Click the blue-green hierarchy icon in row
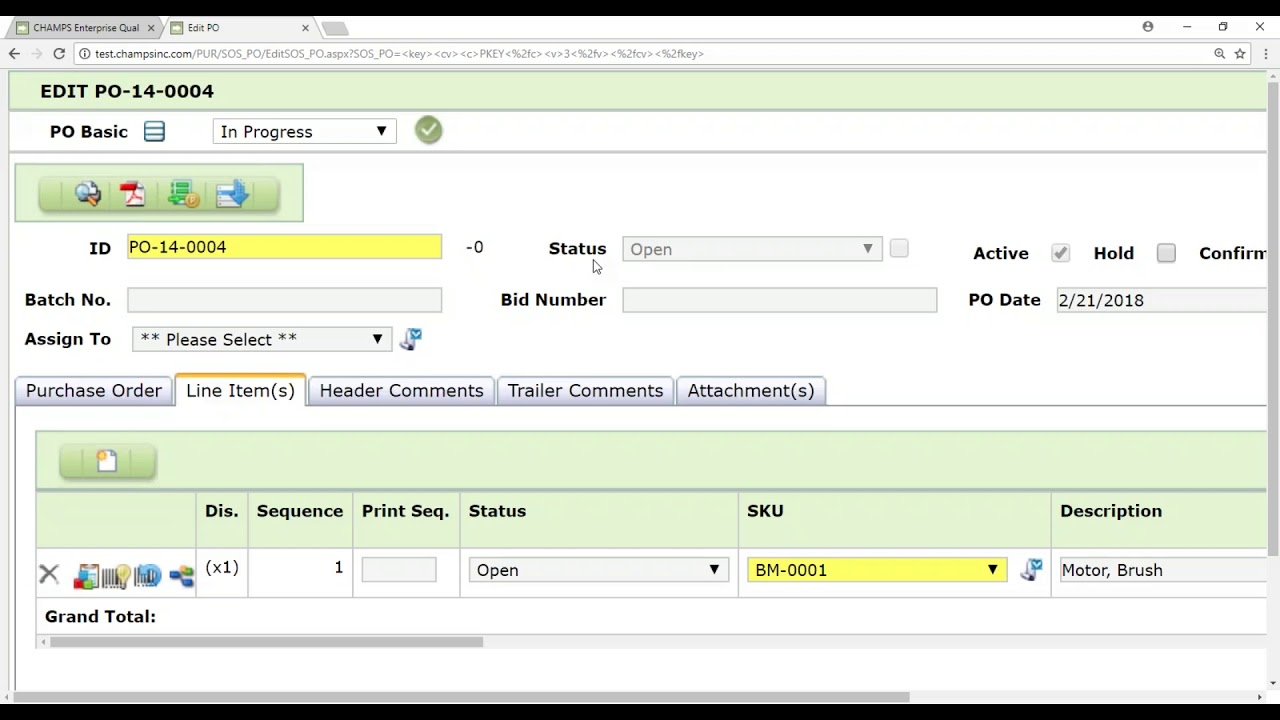This screenshot has height=720, width=1280. tap(181, 576)
